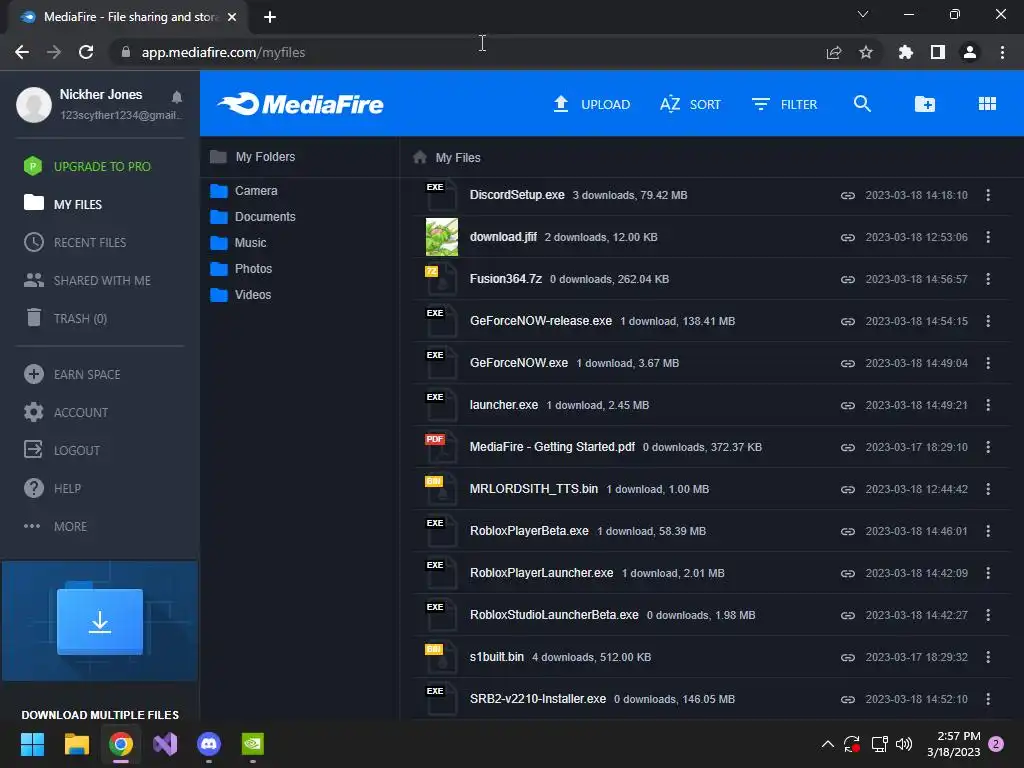Viewport: 1024px width, 768px height.
Task: Open the Filter menu
Action: [784, 104]
